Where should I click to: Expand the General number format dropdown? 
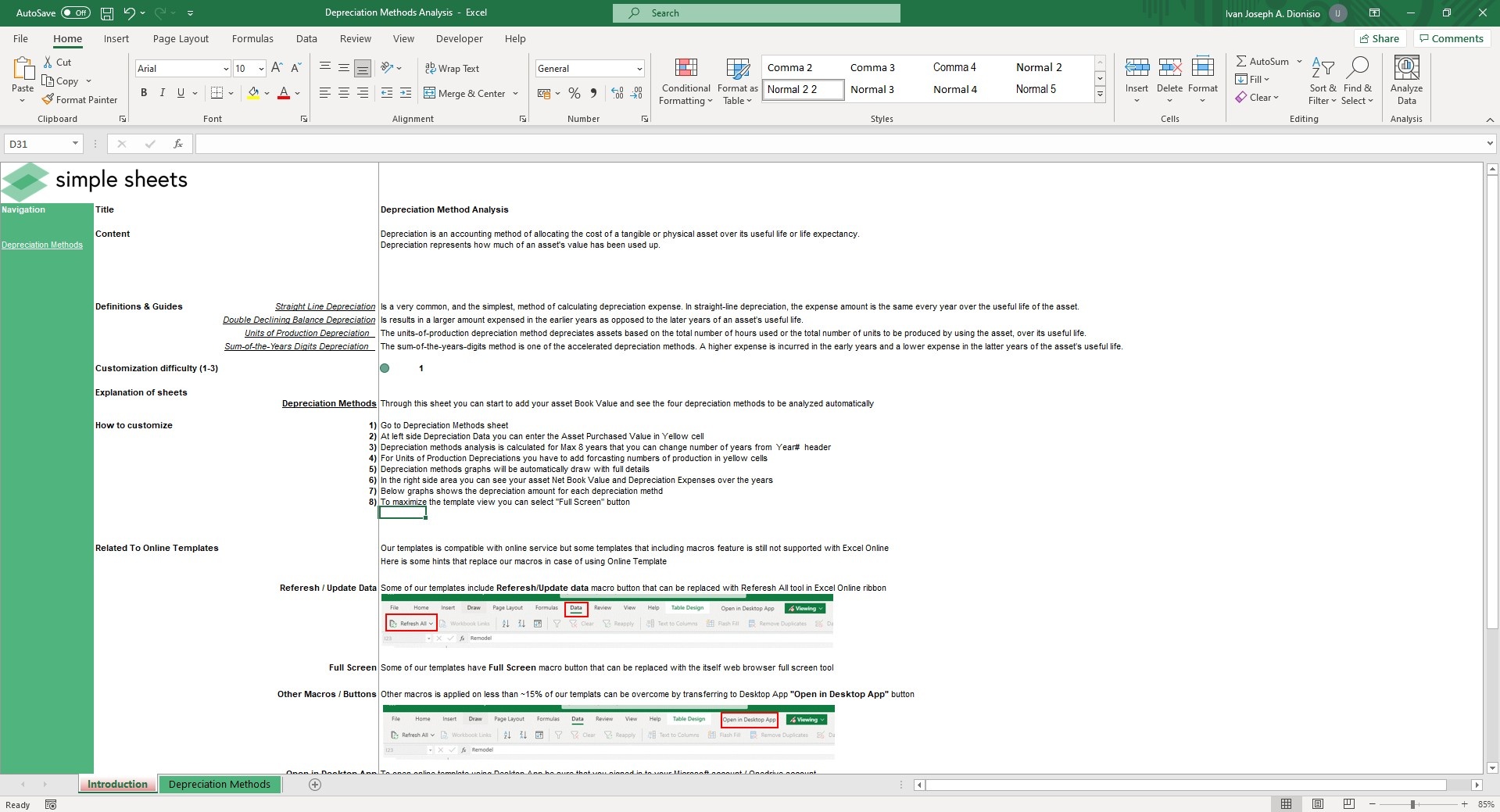[639, 69]
